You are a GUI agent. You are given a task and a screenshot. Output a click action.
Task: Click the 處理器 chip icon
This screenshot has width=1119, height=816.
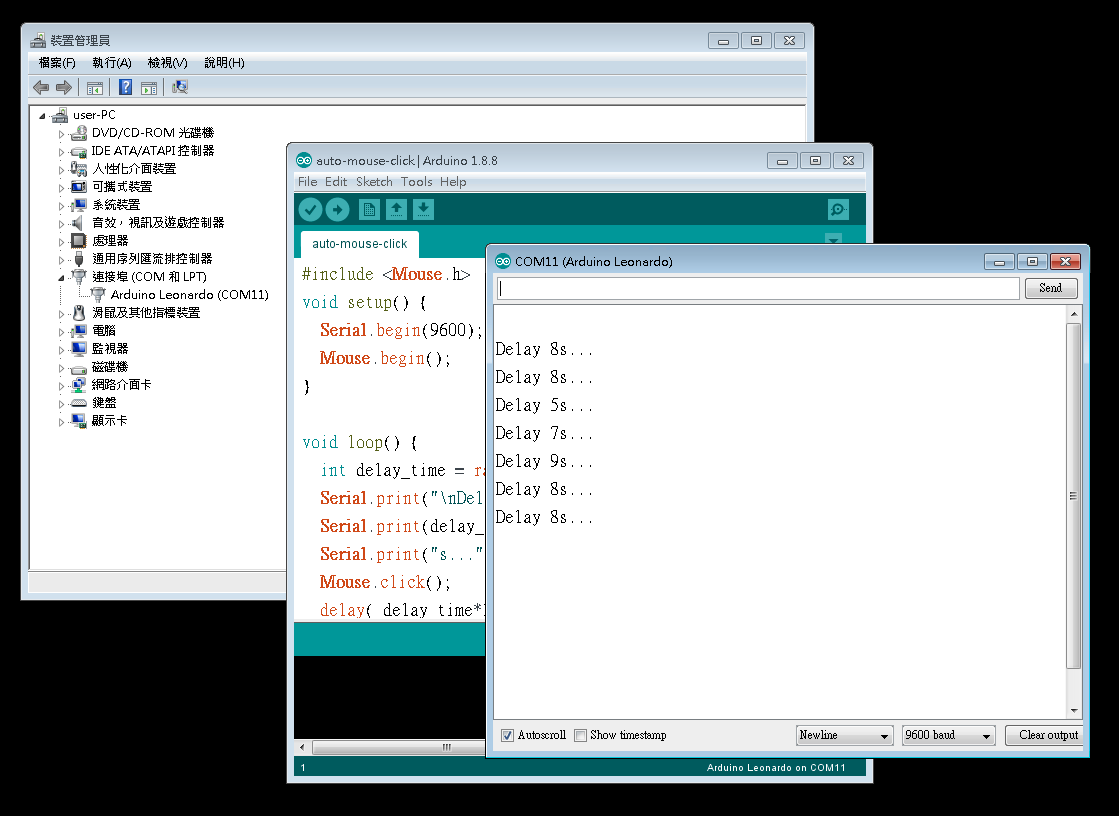(x=79, y=241)
